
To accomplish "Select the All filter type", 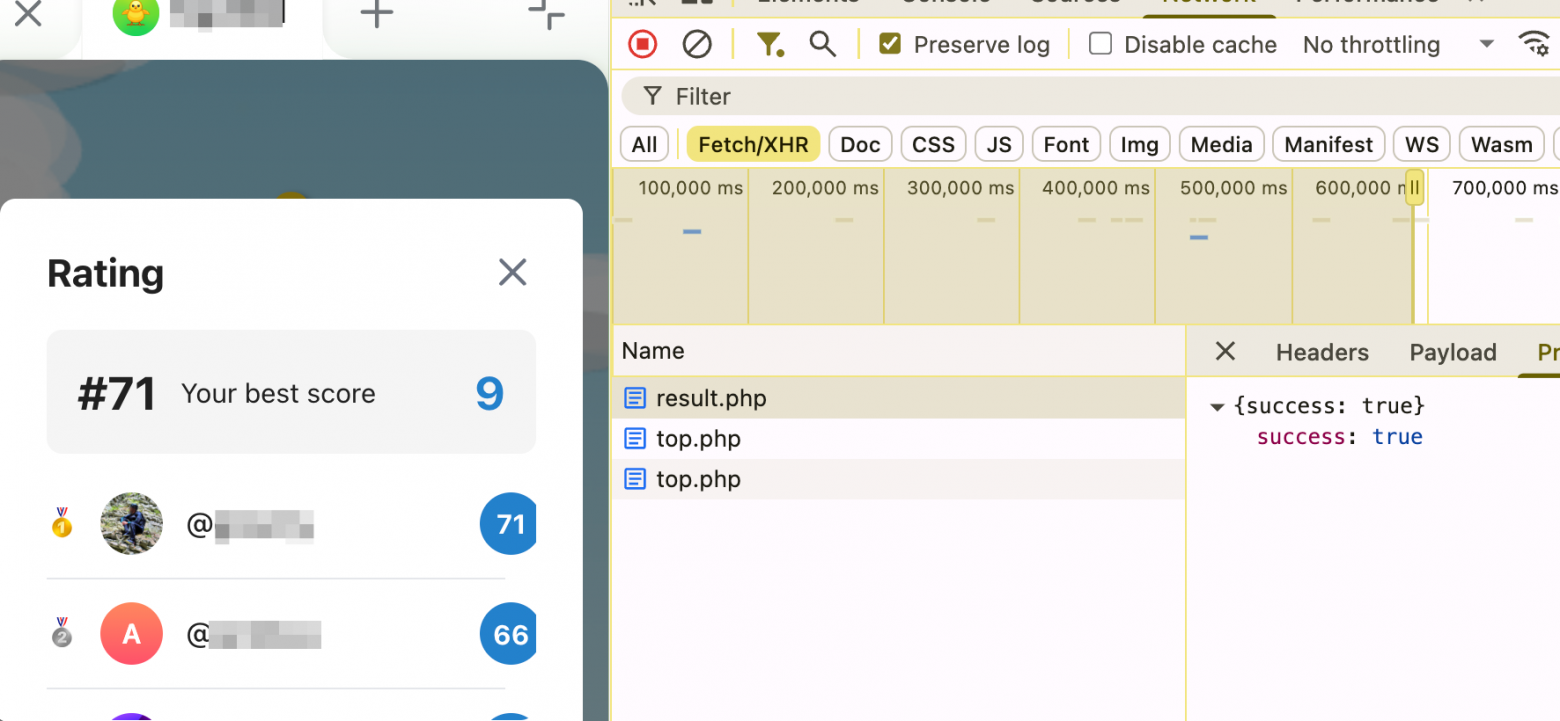I will click(x=645, y=145).
